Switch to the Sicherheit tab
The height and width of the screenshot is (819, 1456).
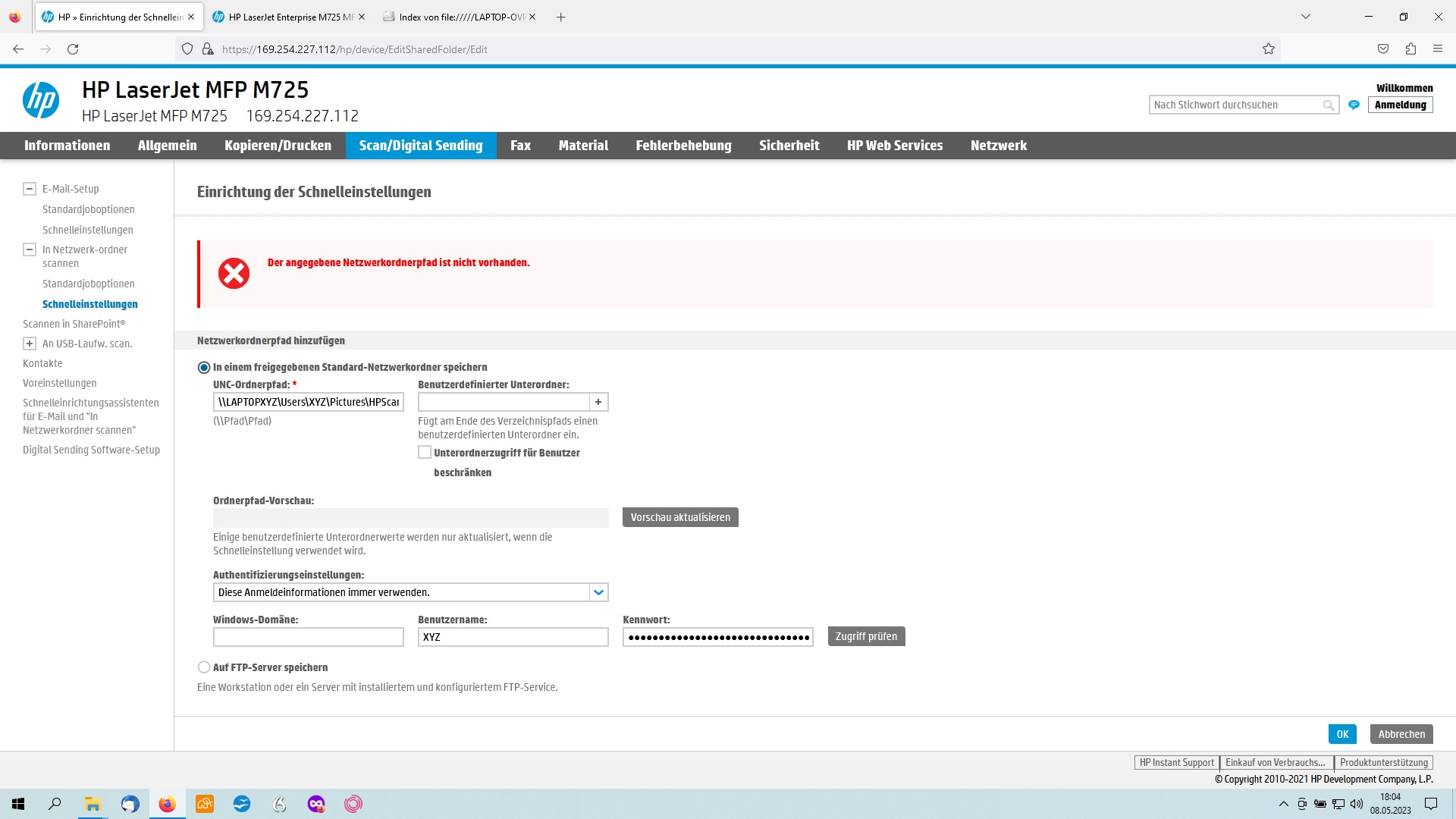click(x=789, y=146)
